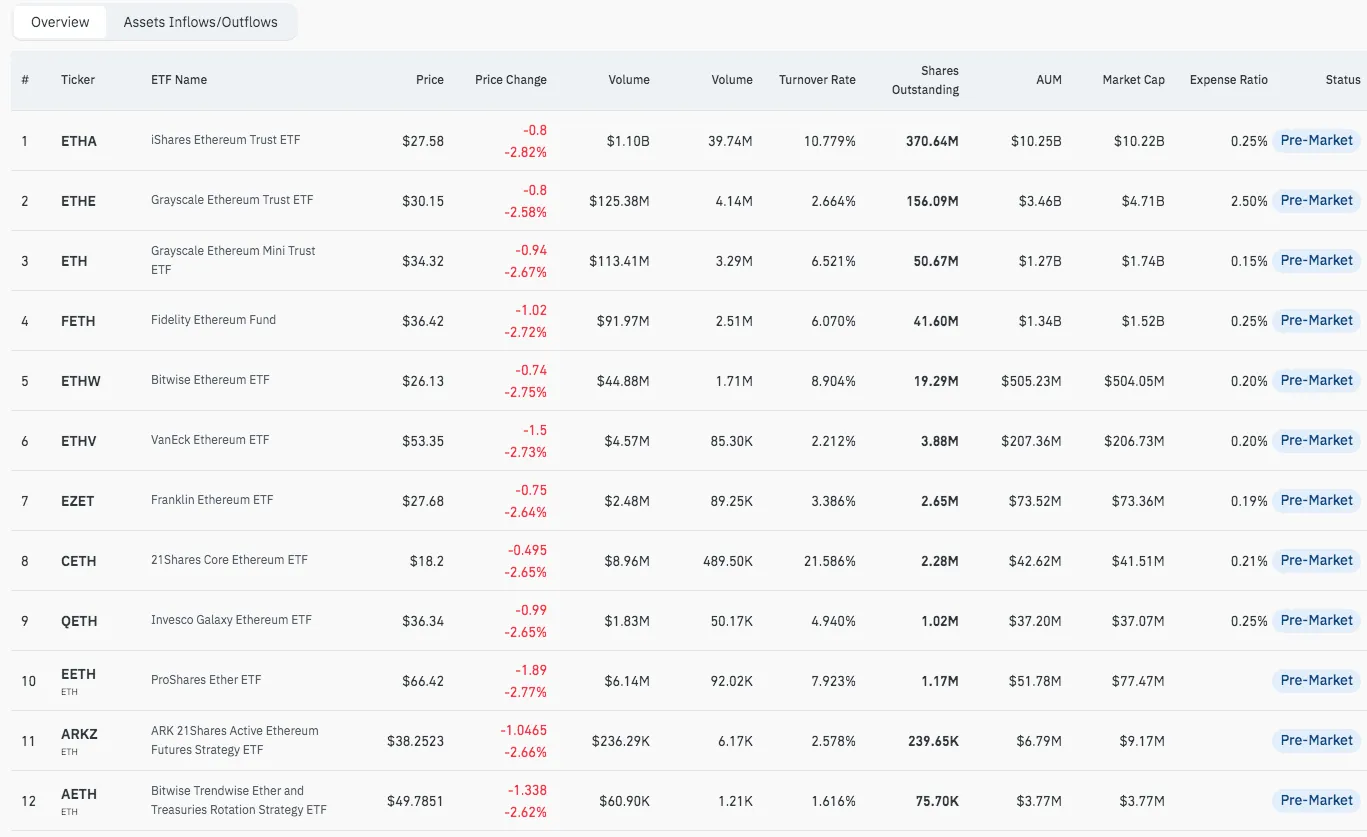Click the Pre-Market badge for CETH
The image size is (1367, 837).
click(1316, 561)
